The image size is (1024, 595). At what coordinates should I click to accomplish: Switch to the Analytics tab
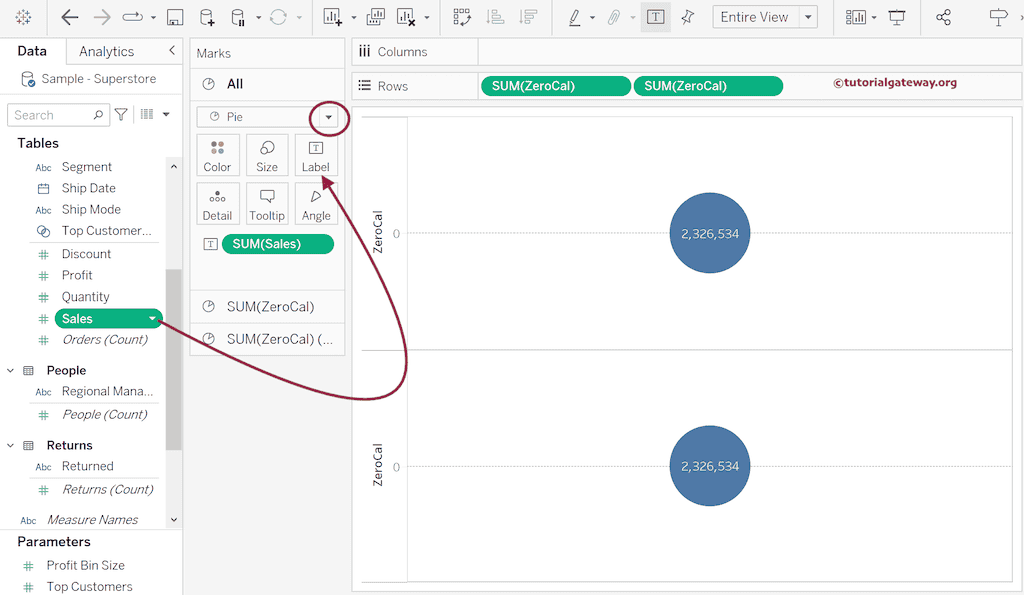pyautogui.click(x=106, y=51)
